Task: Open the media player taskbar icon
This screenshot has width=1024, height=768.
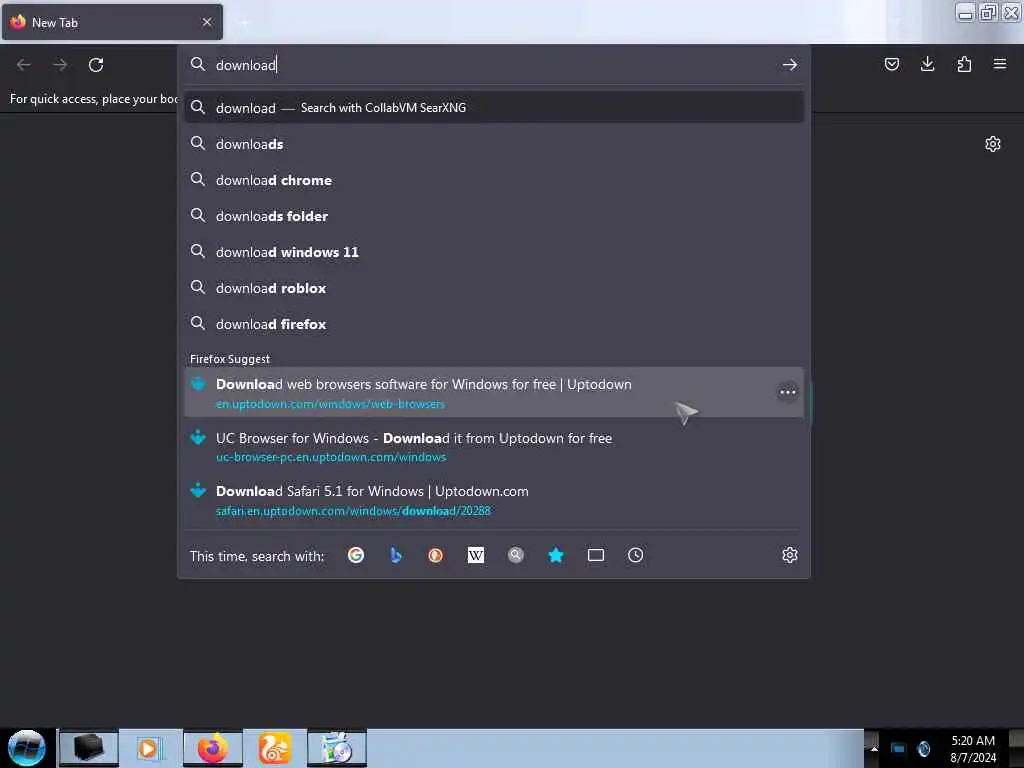Action: [151, 748]
